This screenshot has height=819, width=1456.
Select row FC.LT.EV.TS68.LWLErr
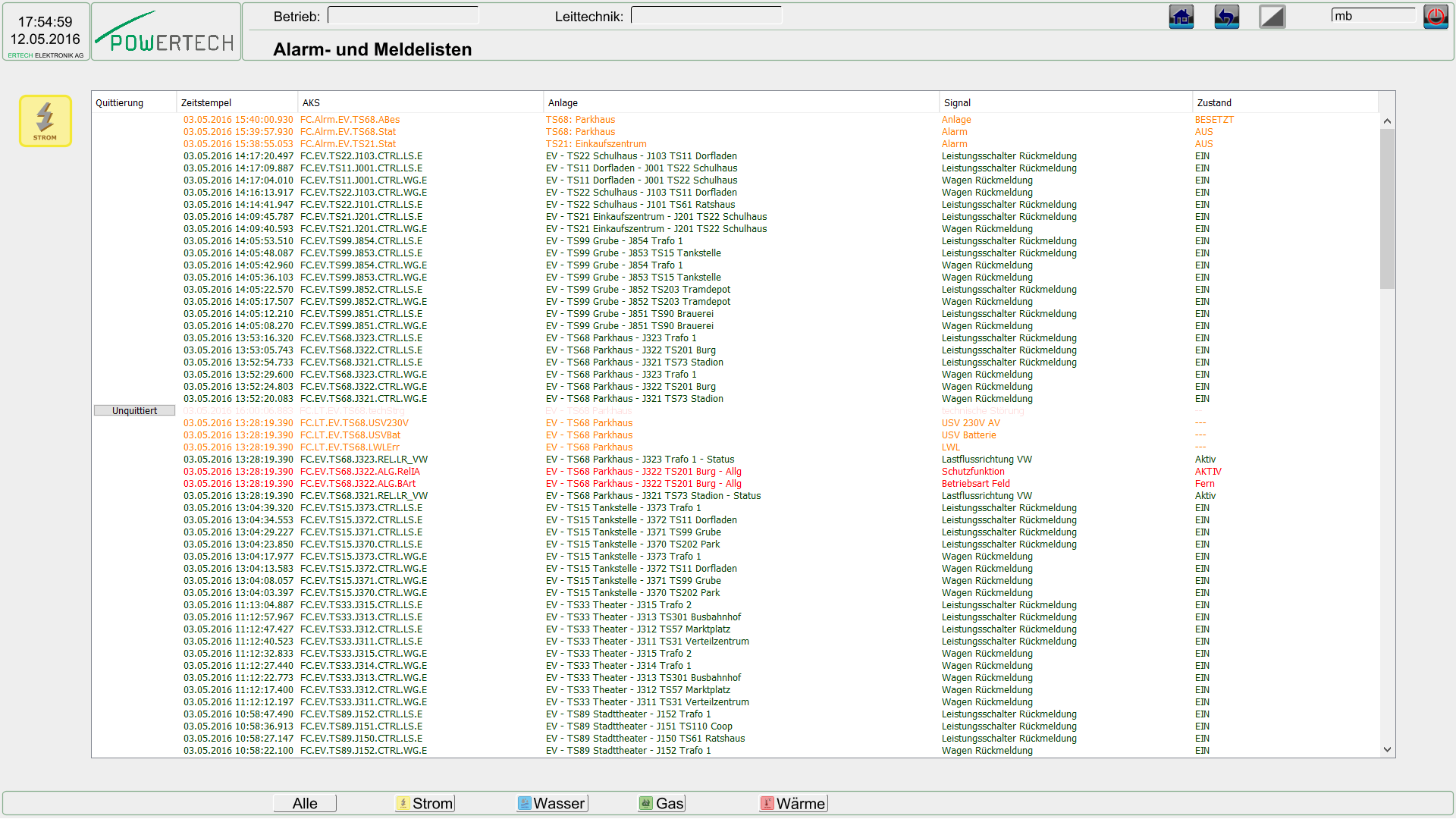pos(736,447)
